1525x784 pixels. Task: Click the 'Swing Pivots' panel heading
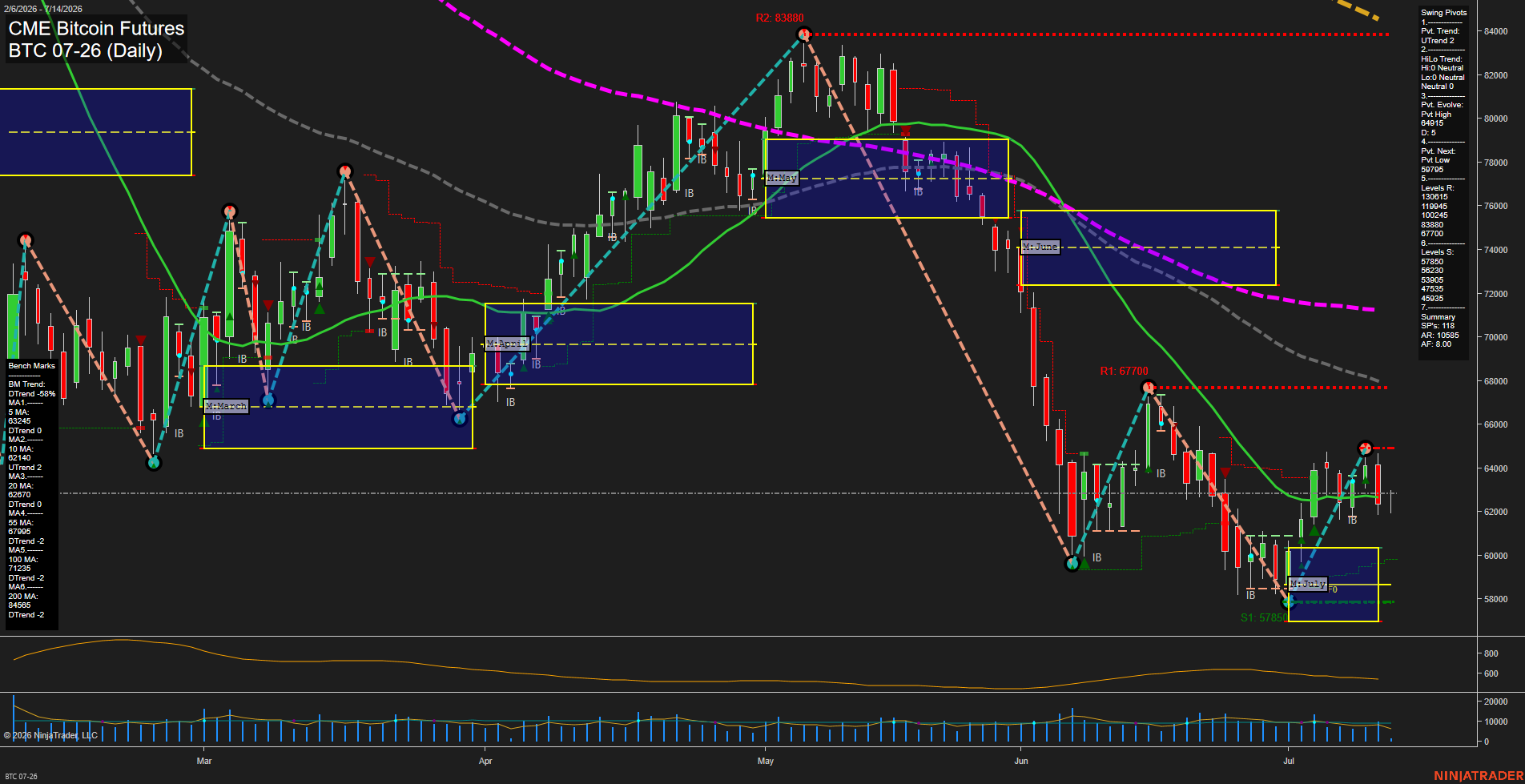point(1444,13)
